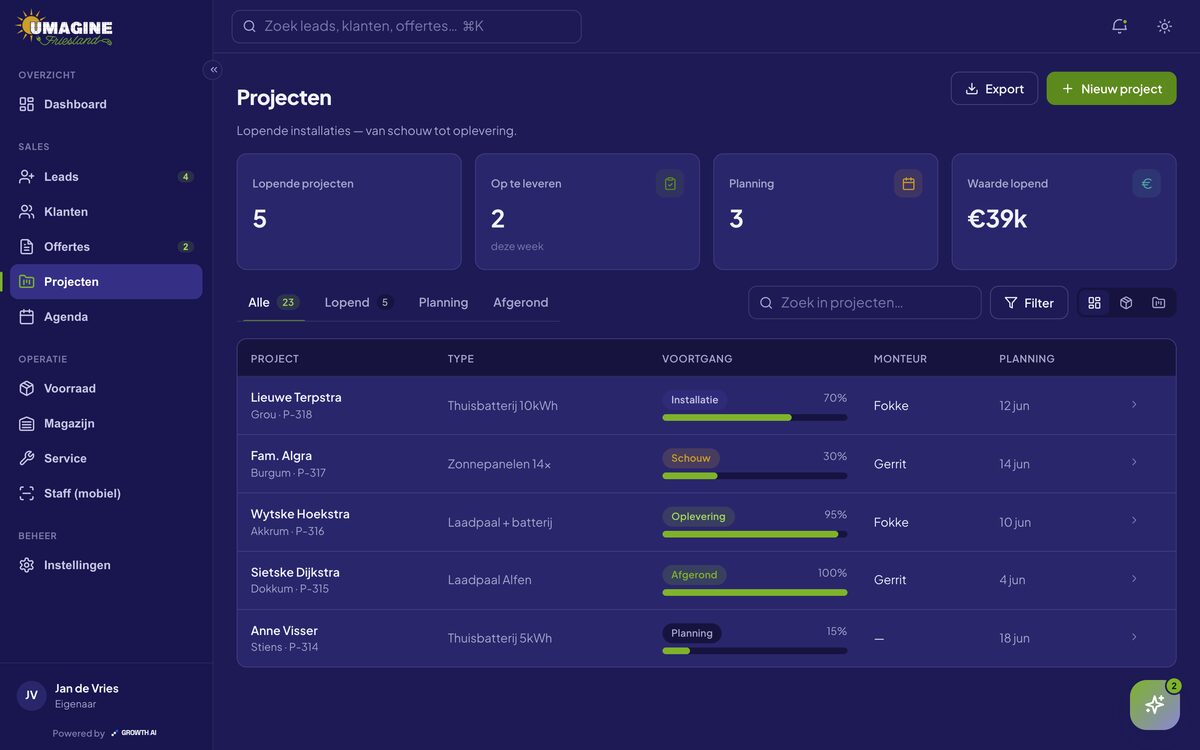Open Staff (mobiel) in the sidebar
The width and height of the screenshot is (1200, 750).
[106, 493]
